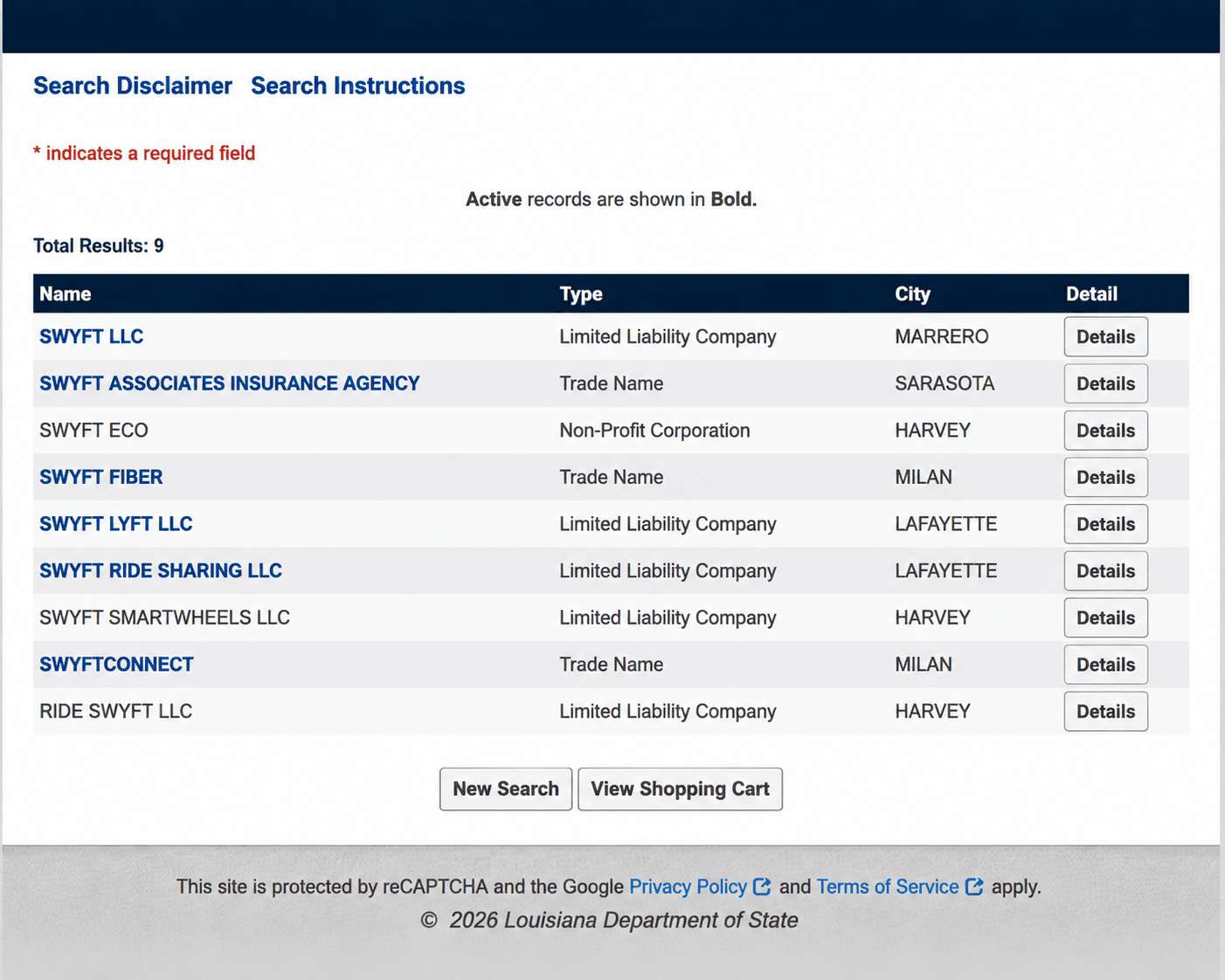Show Details for SWYFT LYFT LLC
The height and width of the screenshot is (980, 1225).
1105,524
